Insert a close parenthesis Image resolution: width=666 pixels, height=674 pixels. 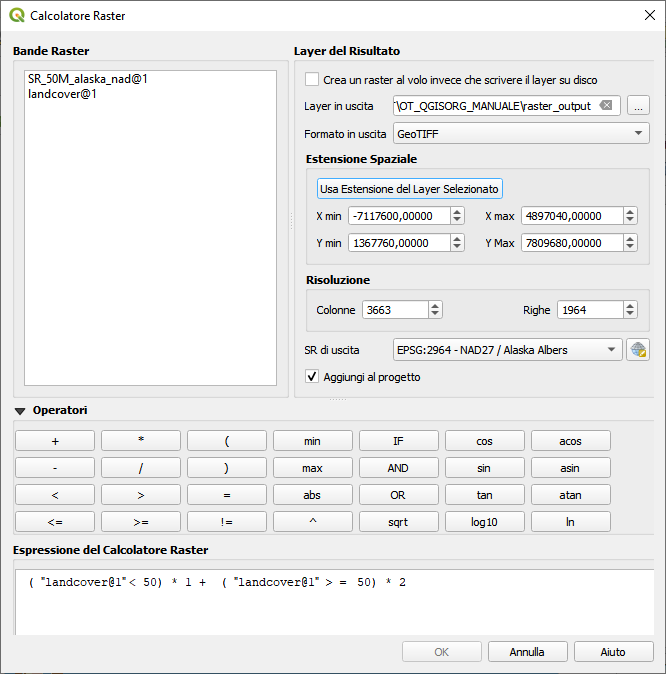pos(227,468)
